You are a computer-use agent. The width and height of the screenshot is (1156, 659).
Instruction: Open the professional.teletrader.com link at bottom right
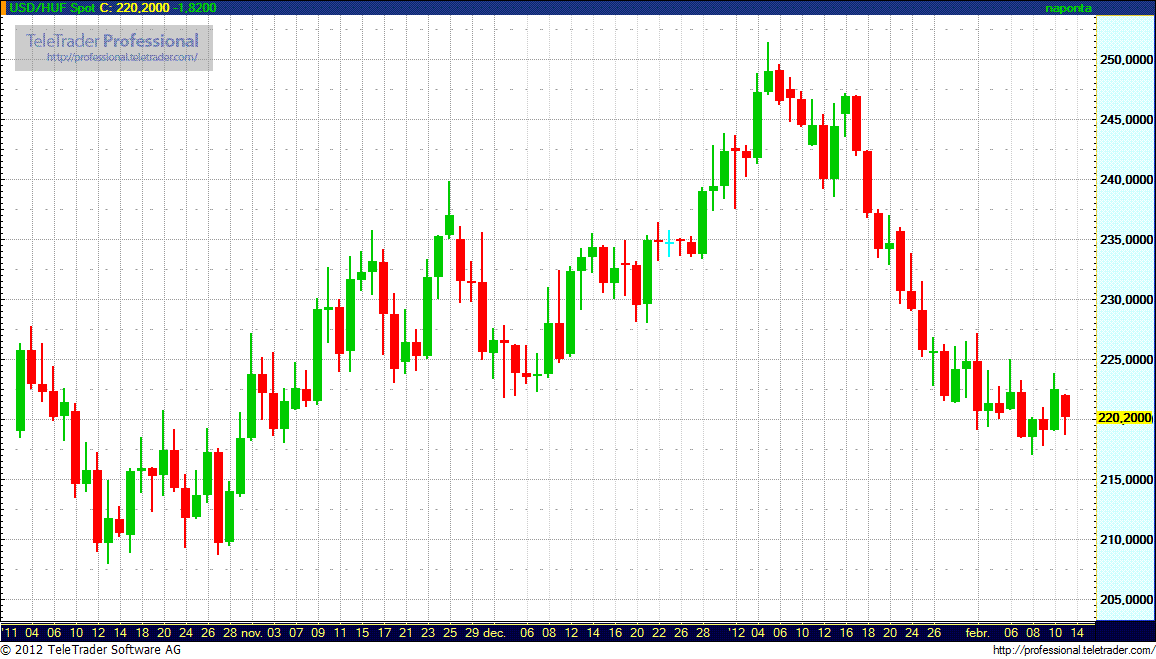1074,650
